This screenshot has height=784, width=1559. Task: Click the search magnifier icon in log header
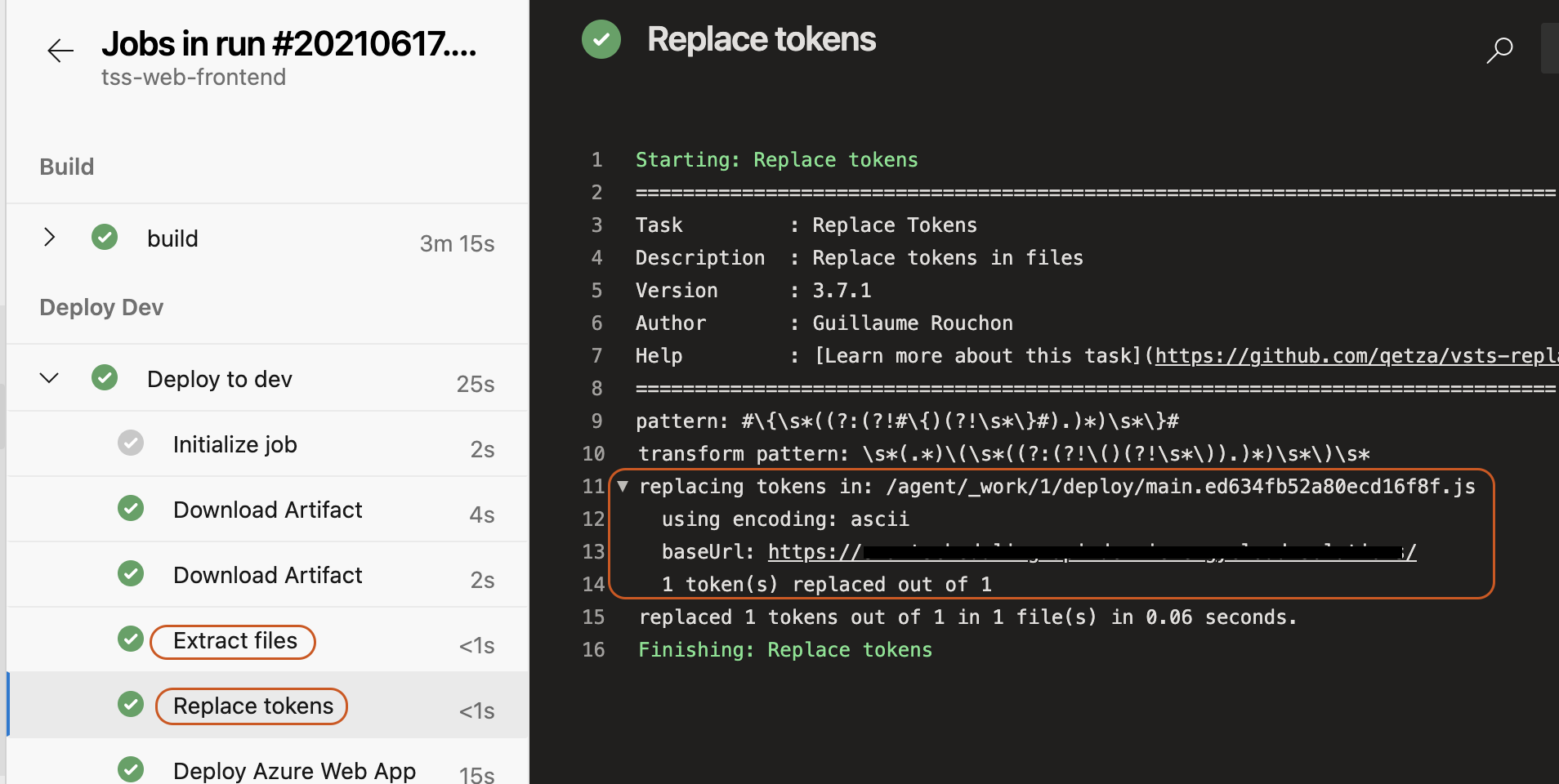[1499, 51]
